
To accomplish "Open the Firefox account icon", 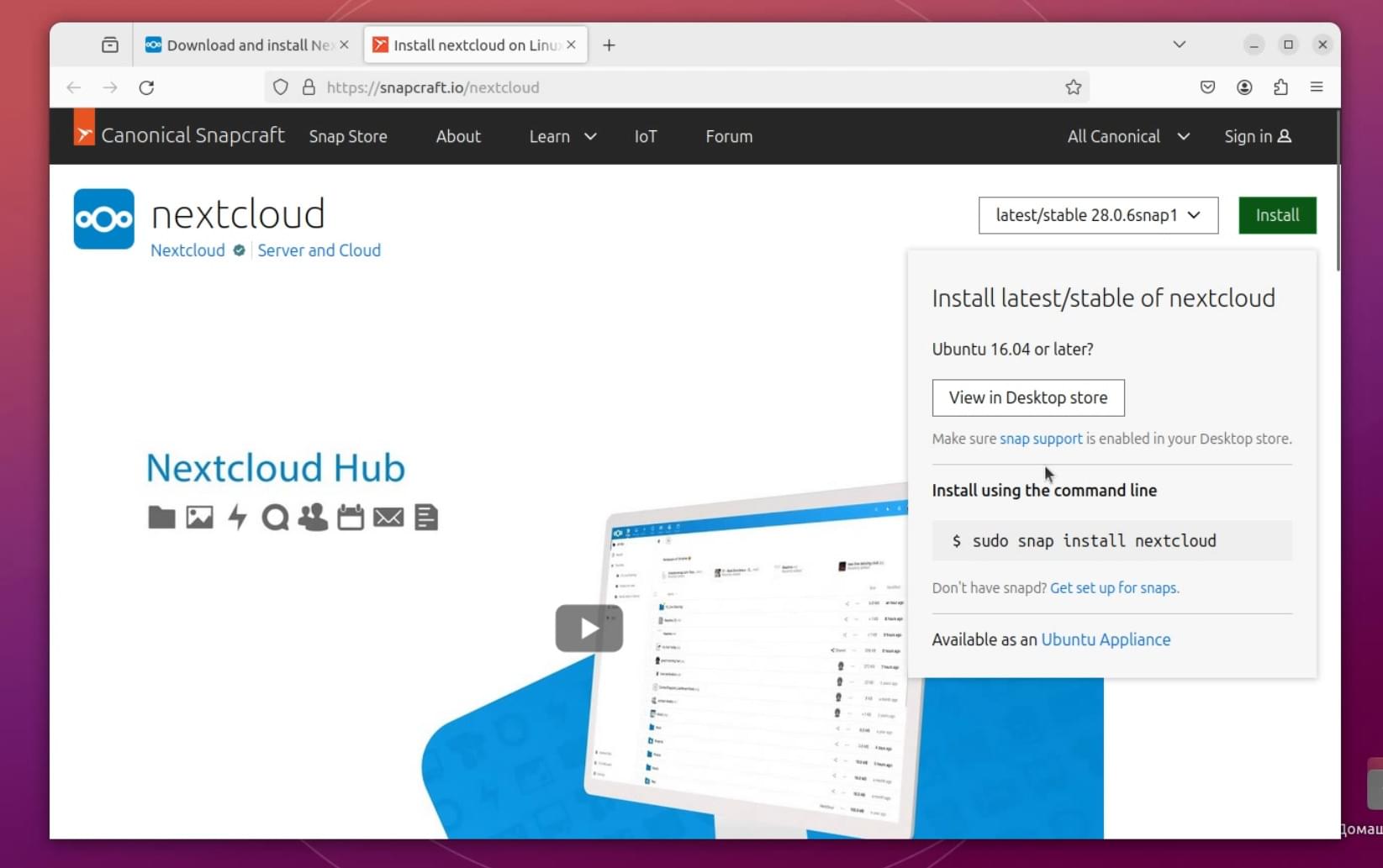I will (x=1244, y=87).
